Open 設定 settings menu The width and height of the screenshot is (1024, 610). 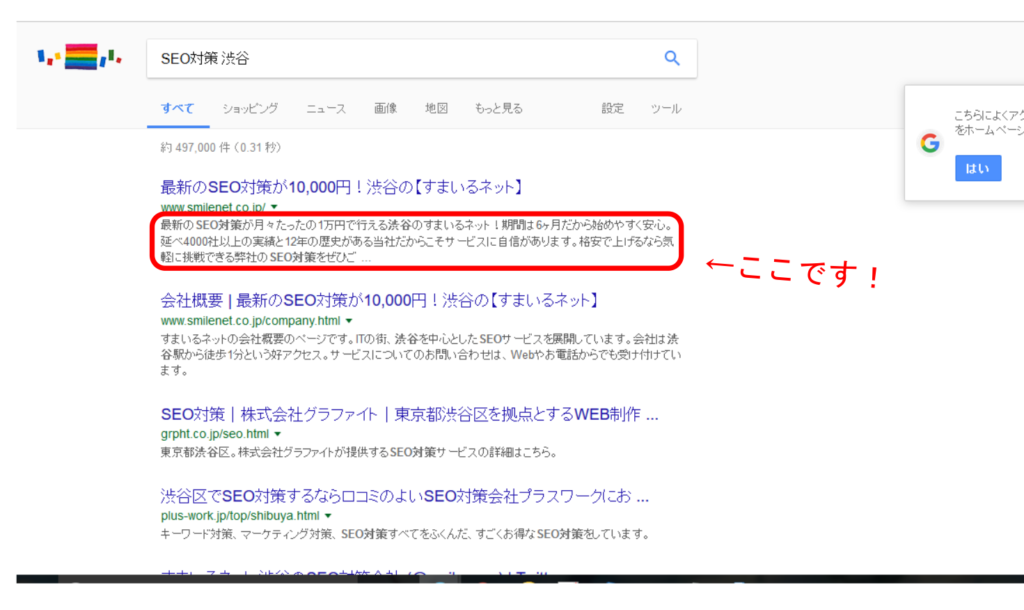tap(613, 108)
